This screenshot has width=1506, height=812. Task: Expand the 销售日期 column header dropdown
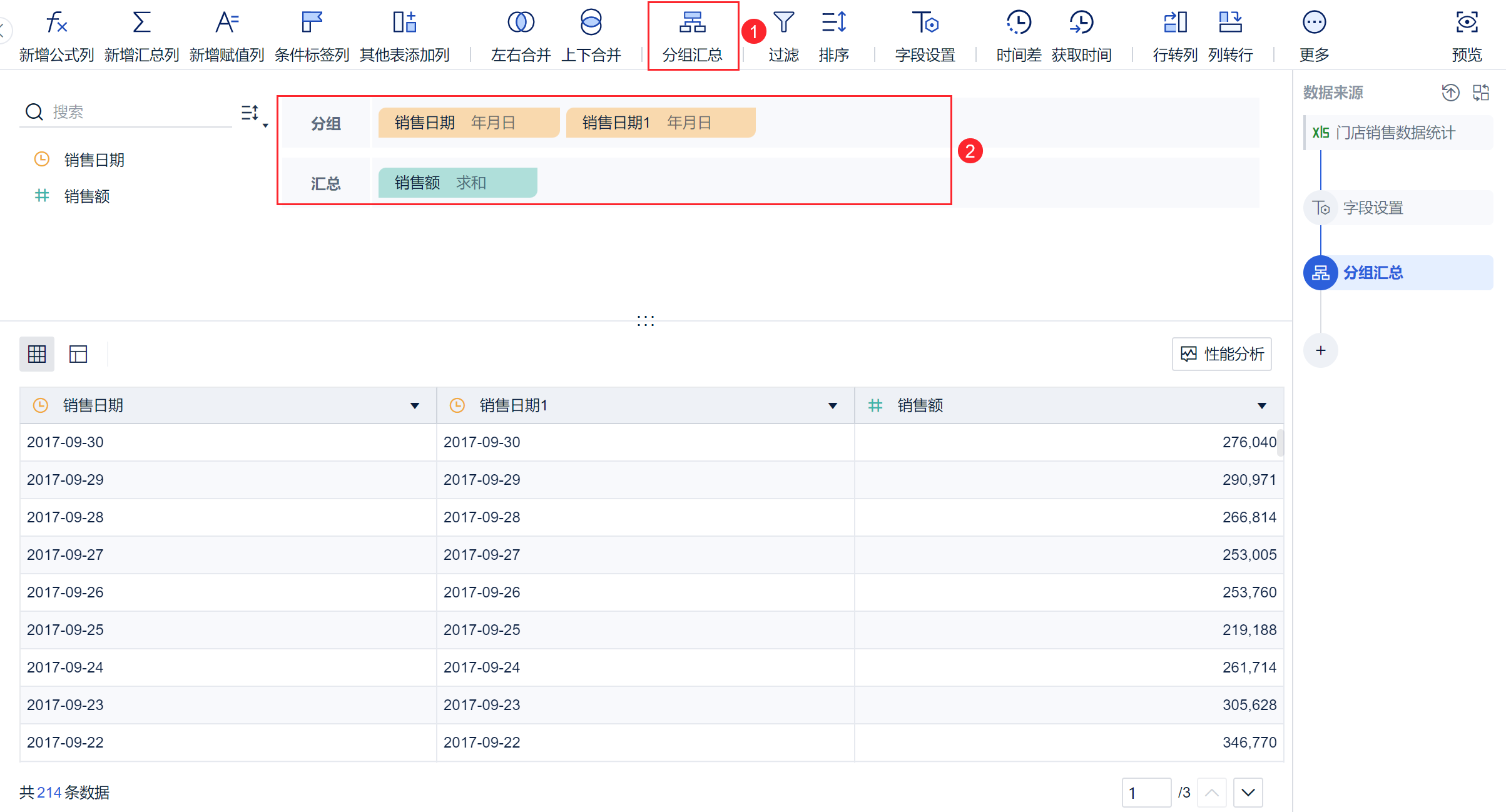[414, 406]
